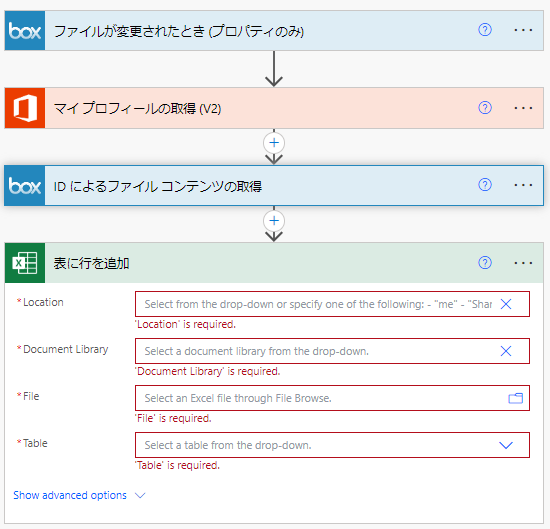Viewport: 550px width, 529px height.
Task: Insert a step before 表に行を追加 with plus
Action: (274, 221)
